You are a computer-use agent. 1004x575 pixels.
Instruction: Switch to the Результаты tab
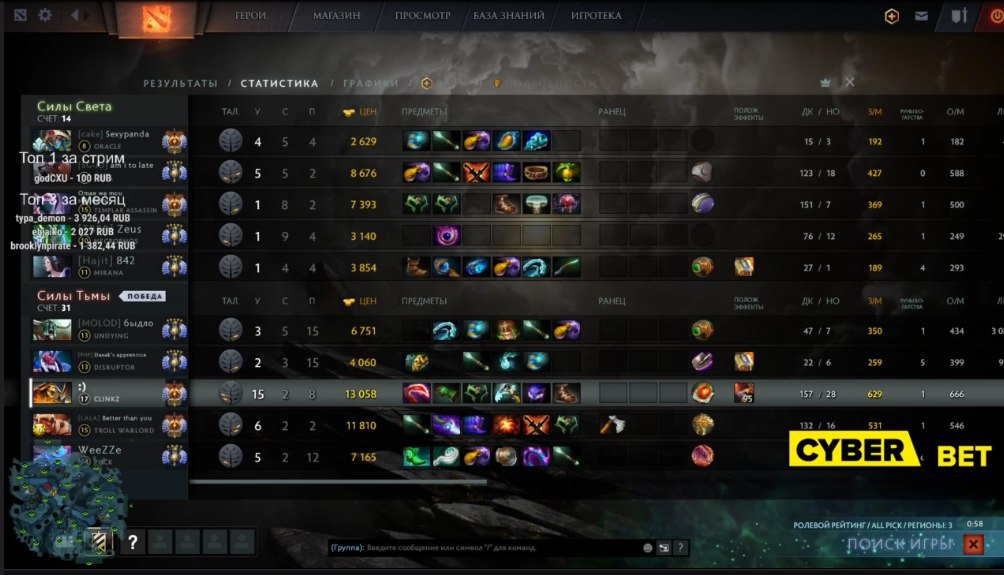click(180, 83)
